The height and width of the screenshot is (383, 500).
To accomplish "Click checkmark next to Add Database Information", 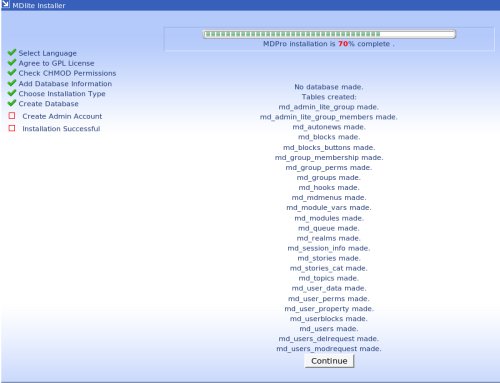I will coord(12,83).
